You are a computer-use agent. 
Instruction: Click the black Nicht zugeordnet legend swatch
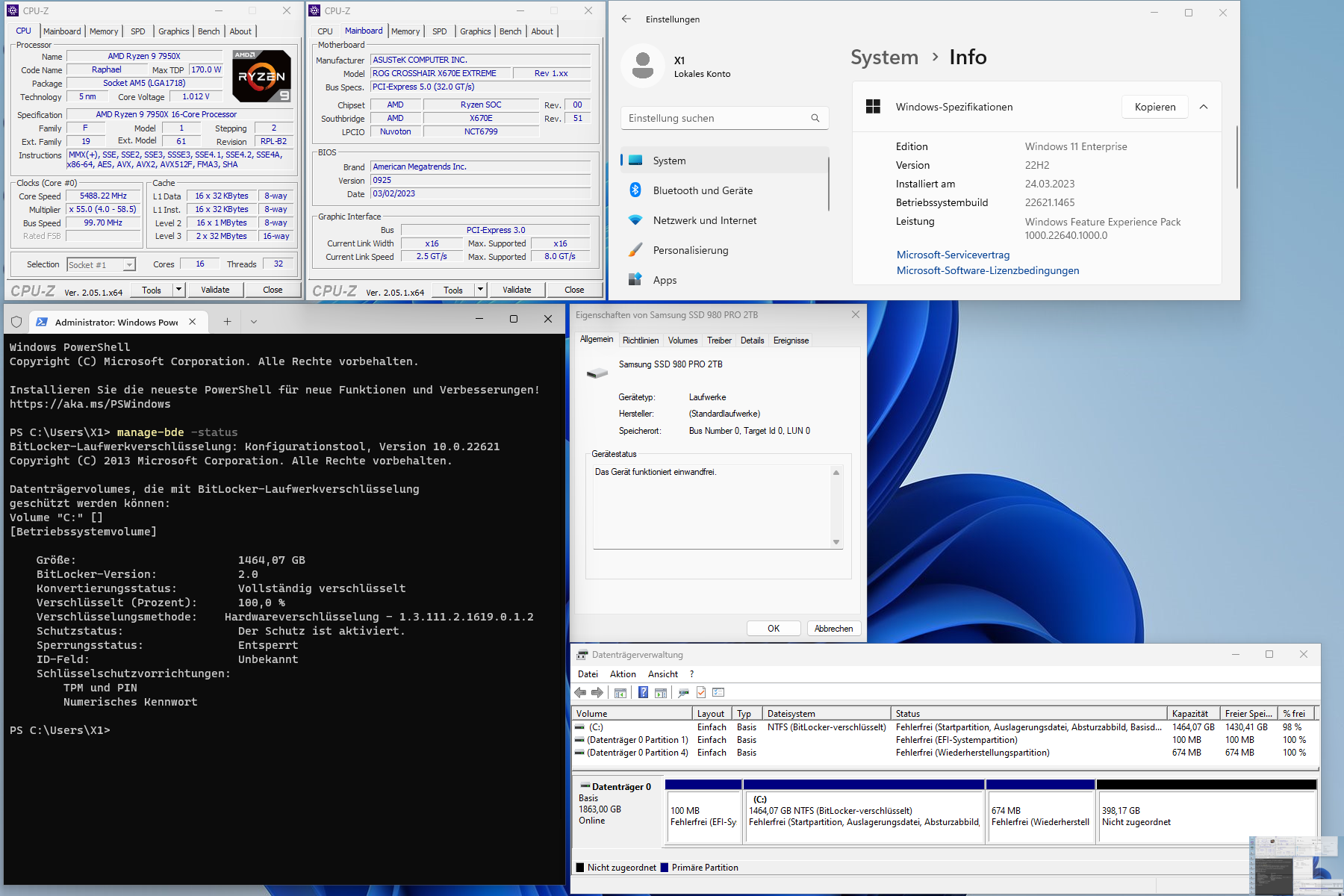(x=580, y=868)
